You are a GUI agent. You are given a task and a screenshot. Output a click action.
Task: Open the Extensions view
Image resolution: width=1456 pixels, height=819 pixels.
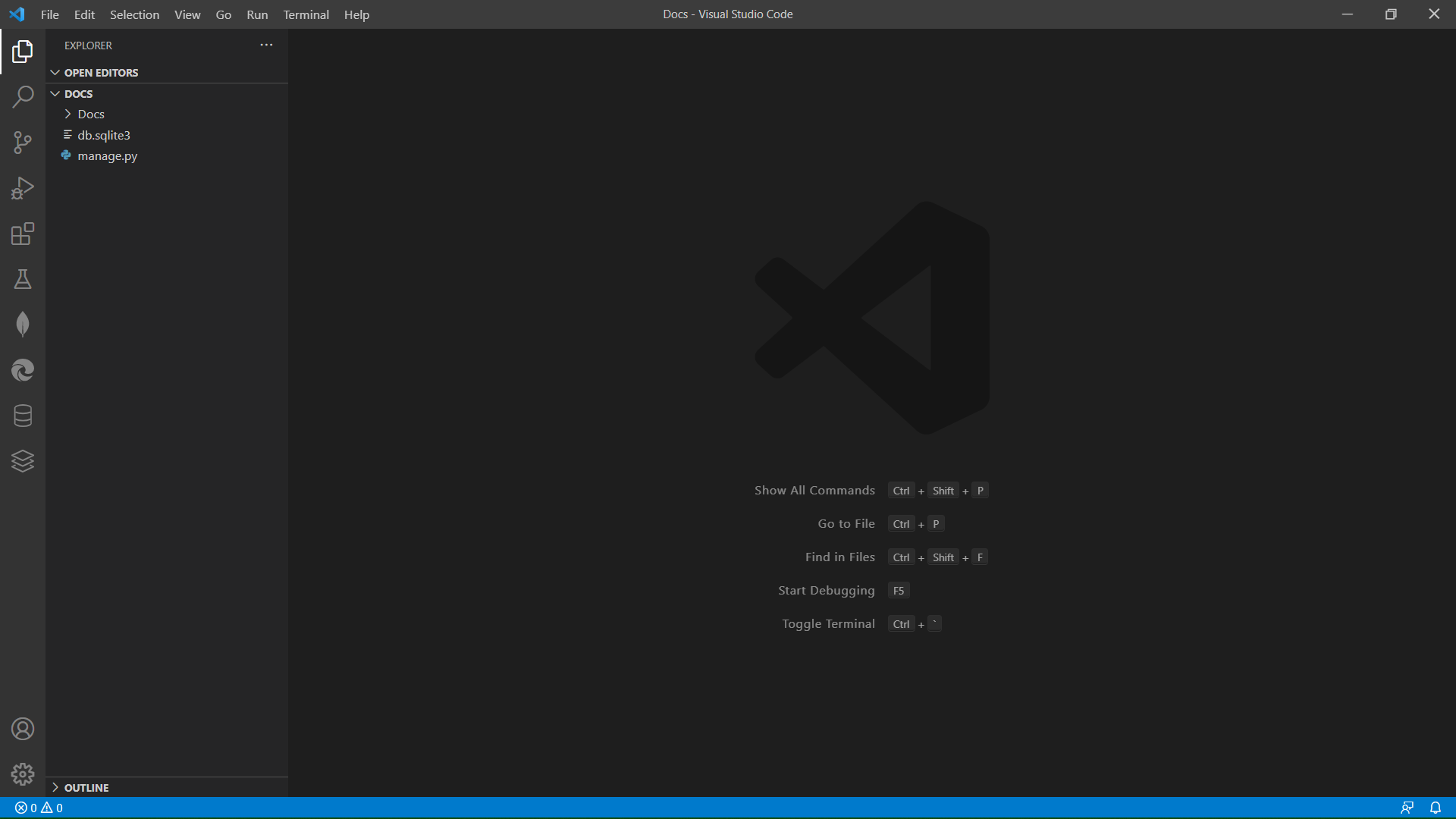click(23, 234)
